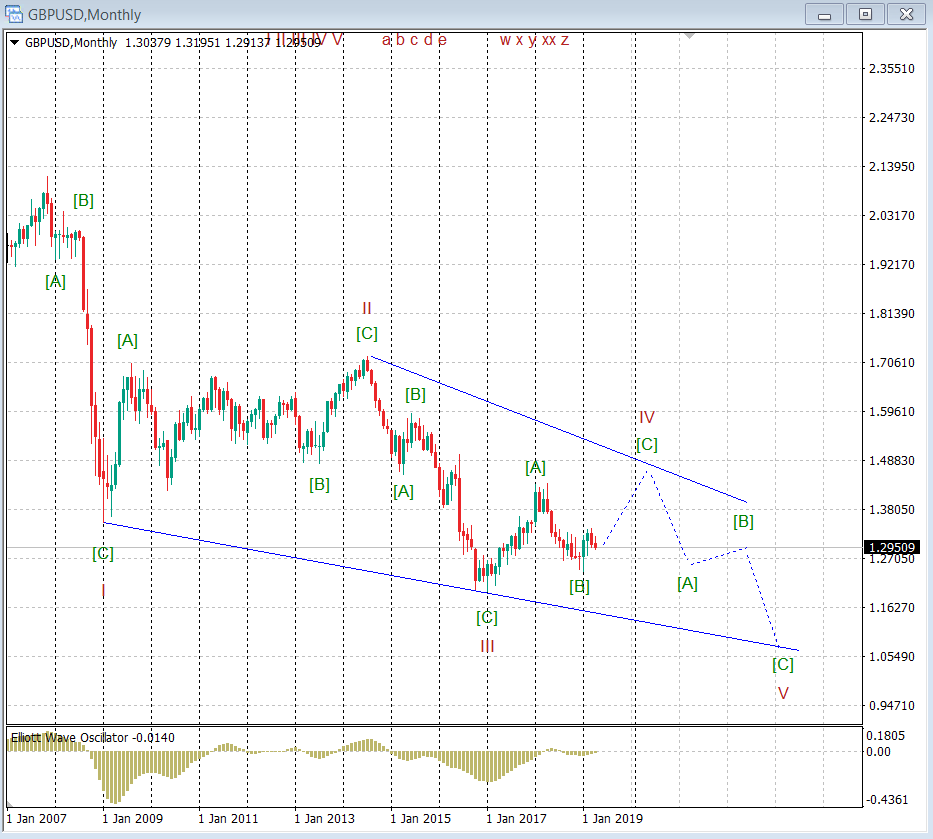The image size is (933, 839).
Task: Click the 1 Jan 2009 time axis label
Action: 132,819
